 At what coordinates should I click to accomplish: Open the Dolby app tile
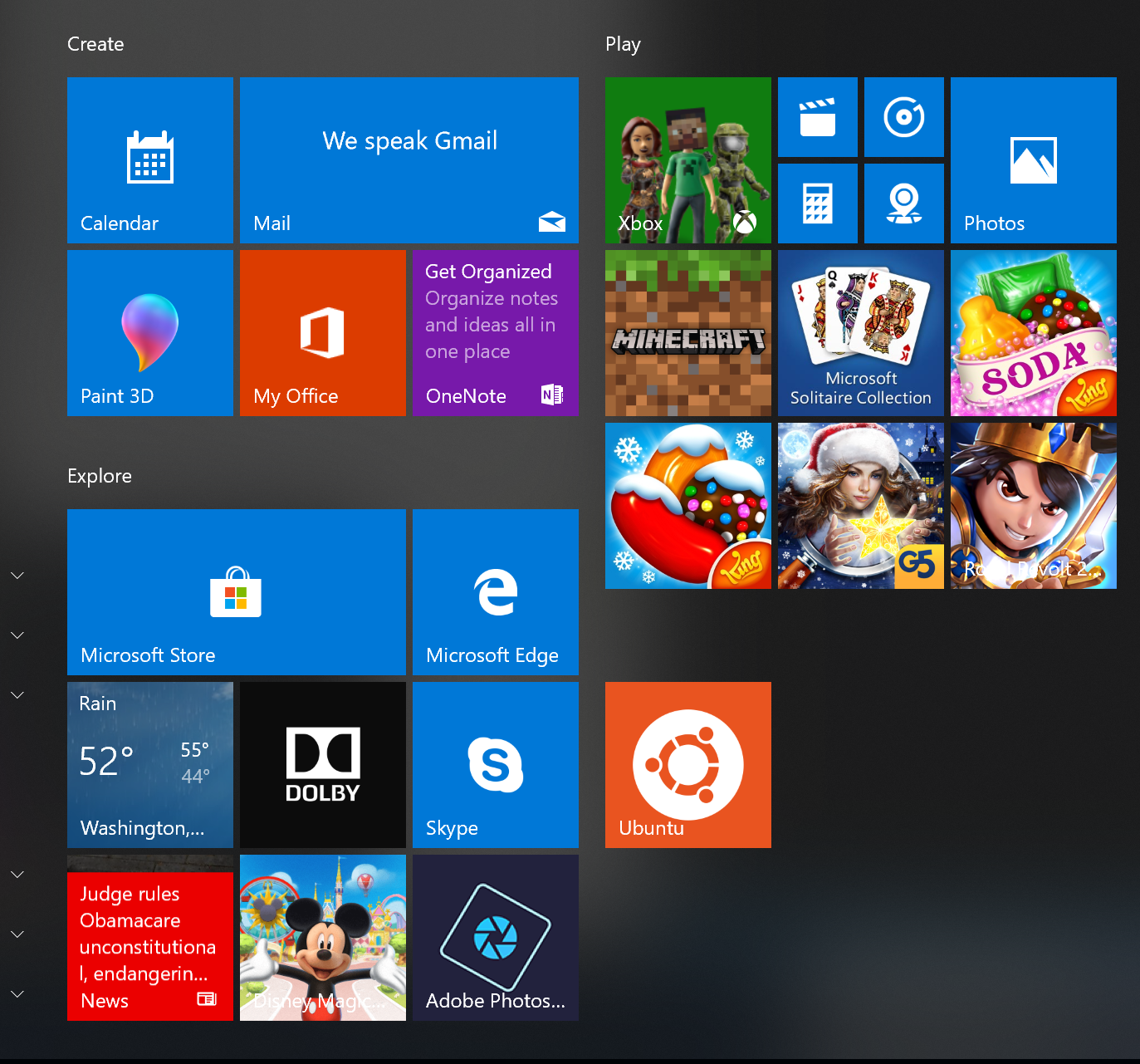click(x=323, y=765)
